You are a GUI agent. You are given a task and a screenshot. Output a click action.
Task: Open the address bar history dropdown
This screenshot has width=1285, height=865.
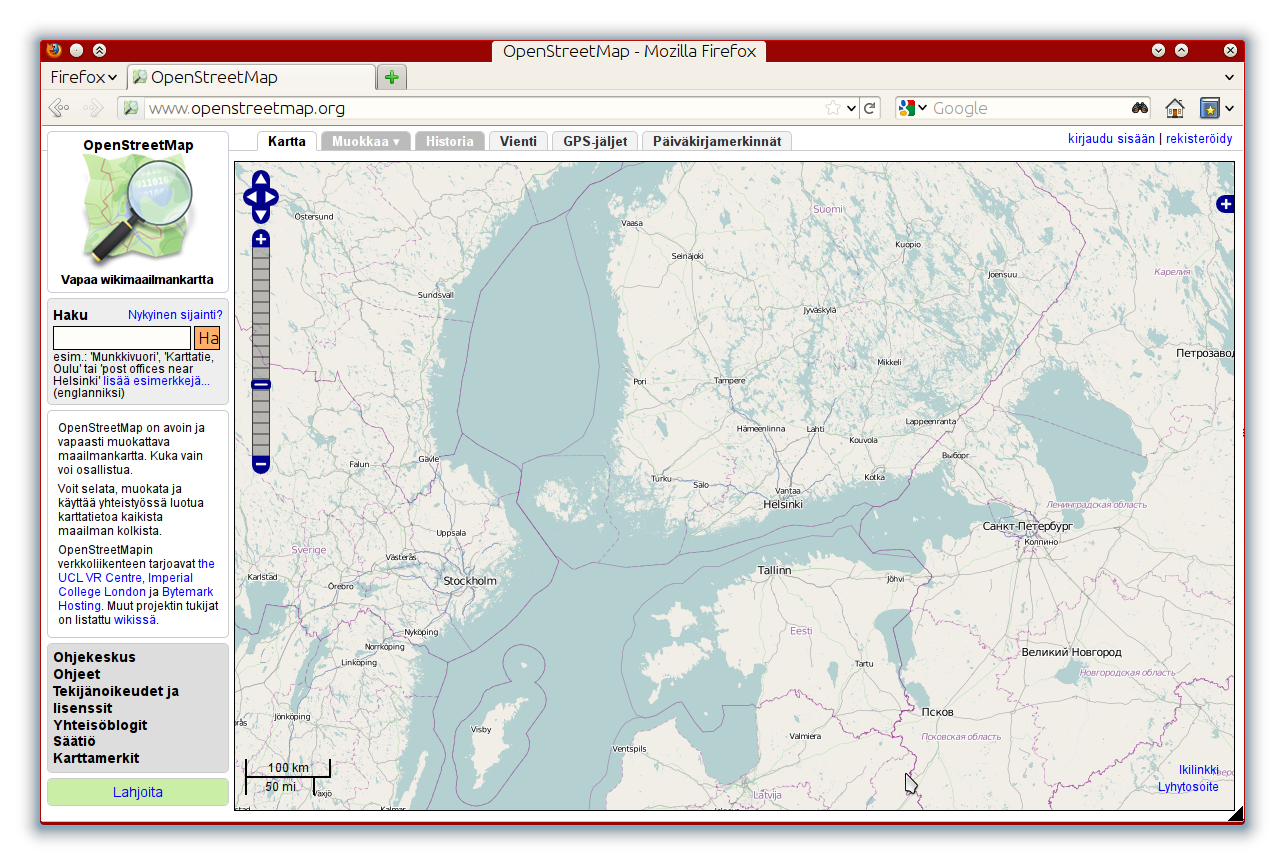click(851, 108)
